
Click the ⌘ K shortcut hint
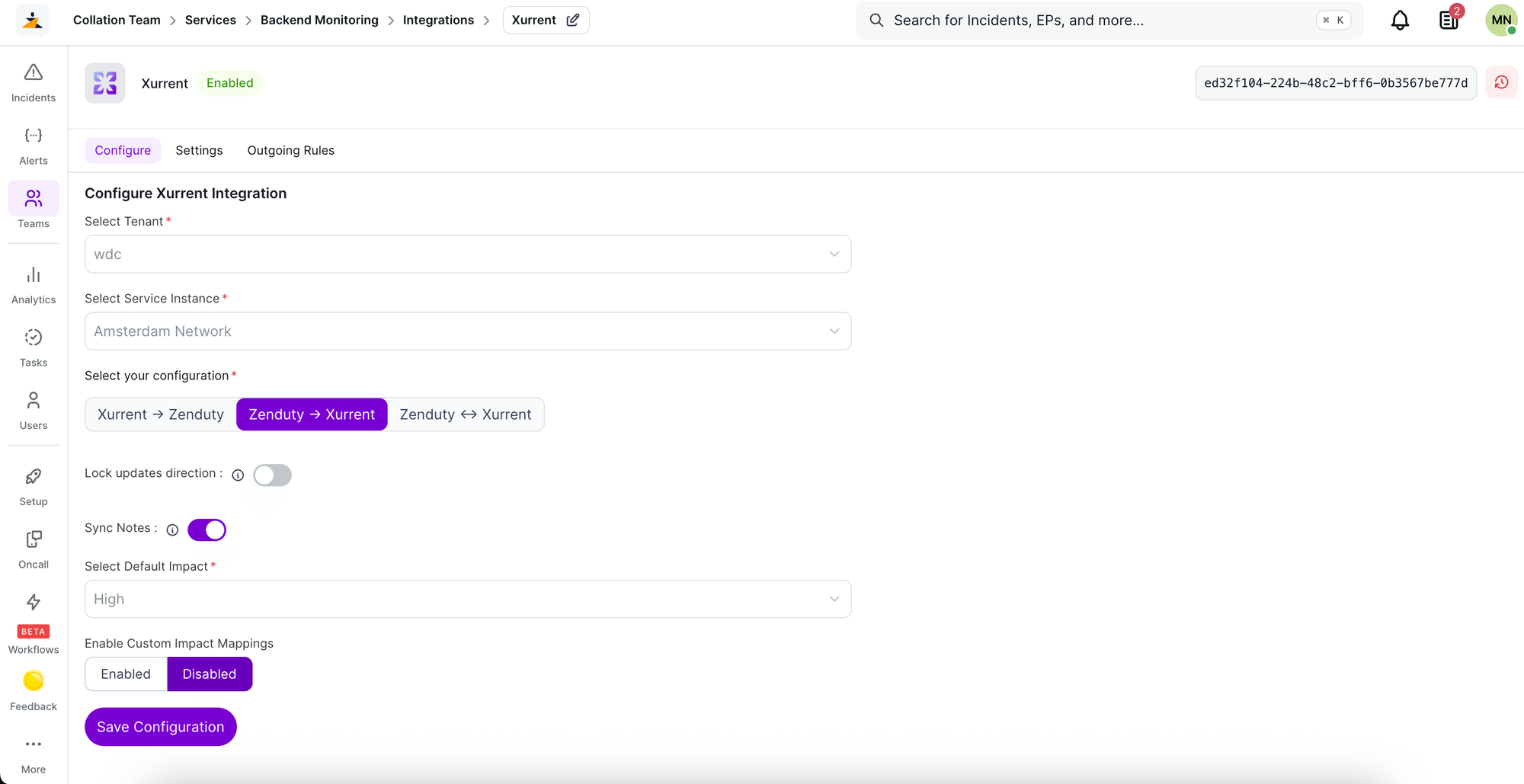click(1333, 21)
